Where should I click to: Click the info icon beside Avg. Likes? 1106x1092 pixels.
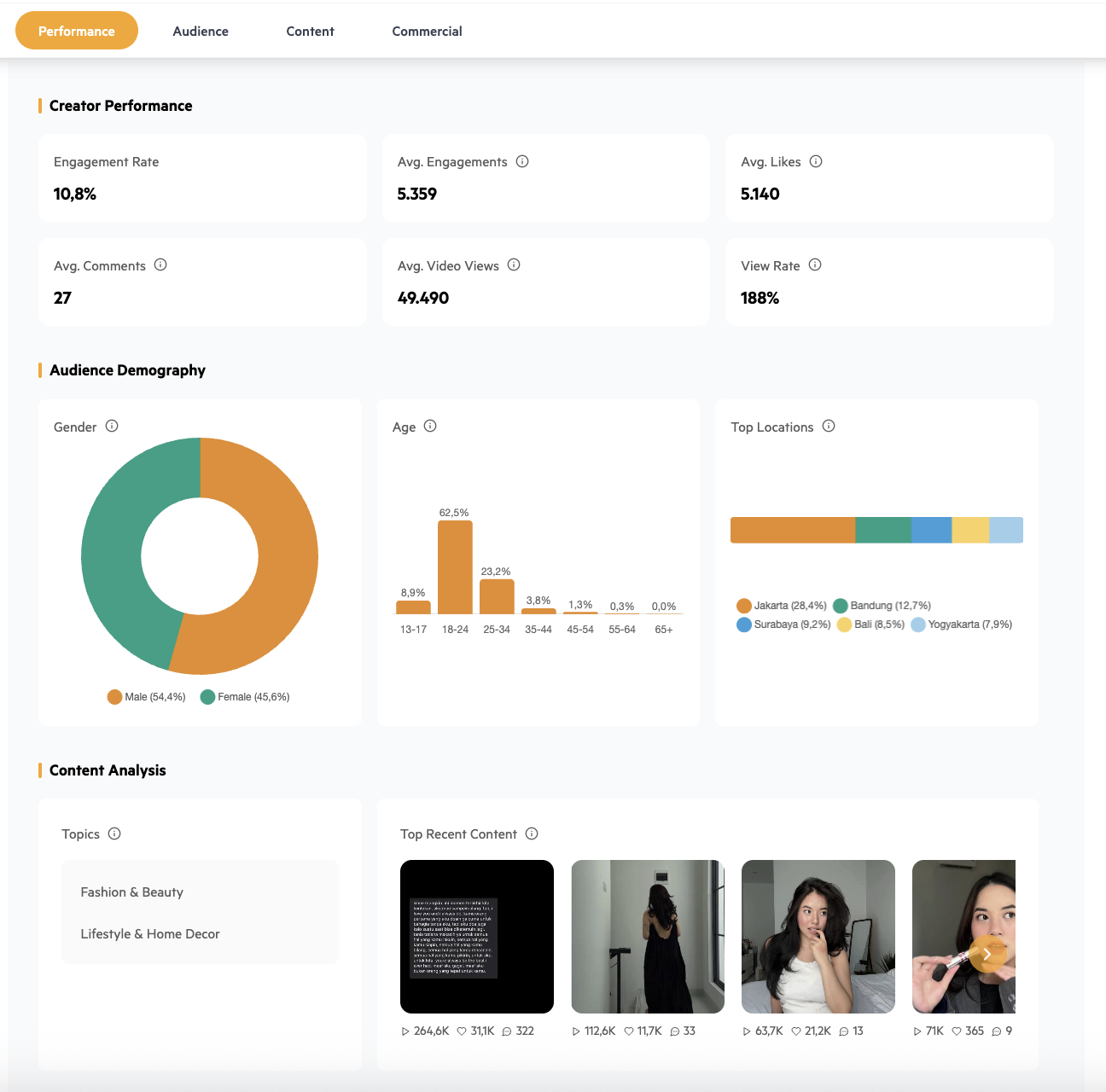(816, 161)
